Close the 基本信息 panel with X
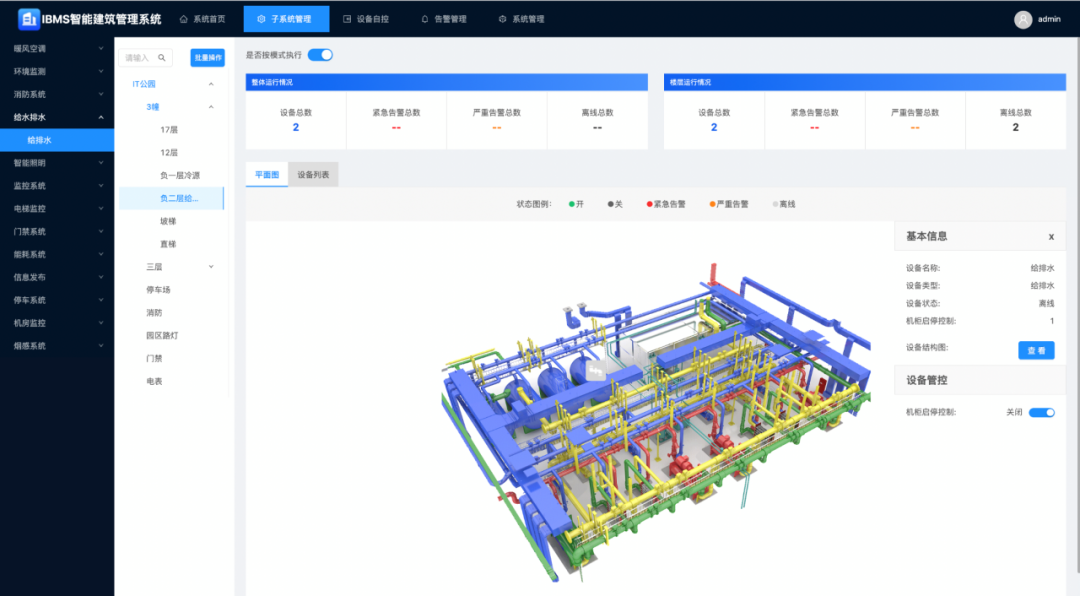The width and height of the screenshot is (1080, 596). (x=1051, y=237)
